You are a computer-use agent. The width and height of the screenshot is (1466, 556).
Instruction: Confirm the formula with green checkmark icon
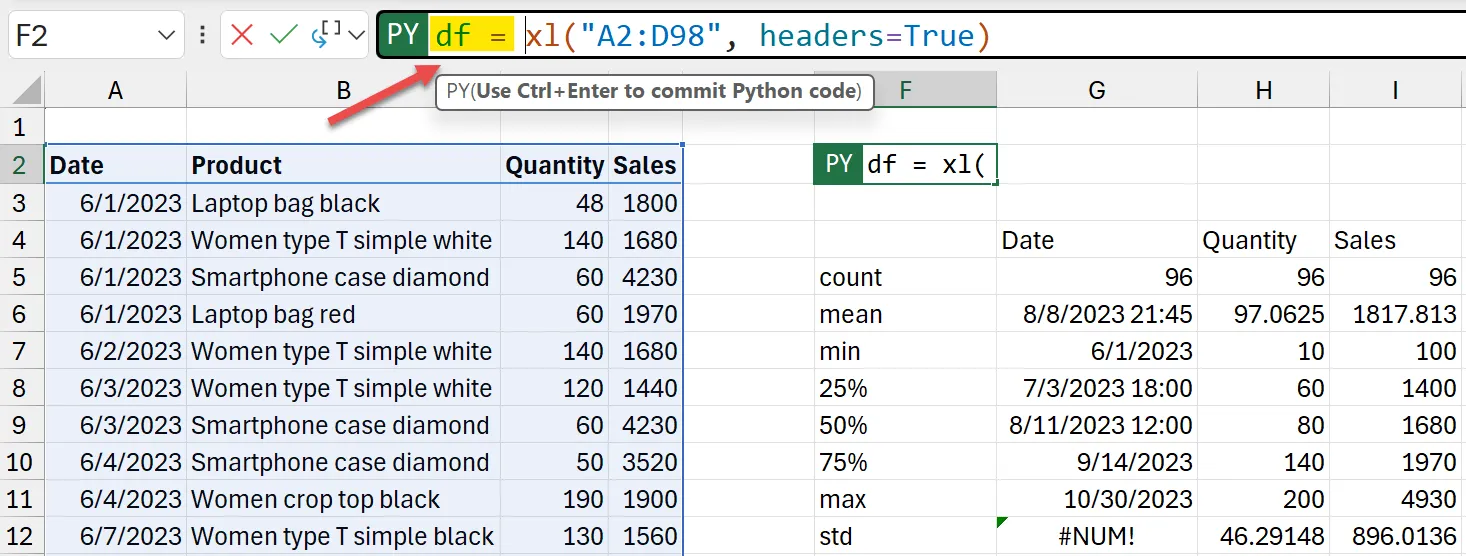(285, 36)
